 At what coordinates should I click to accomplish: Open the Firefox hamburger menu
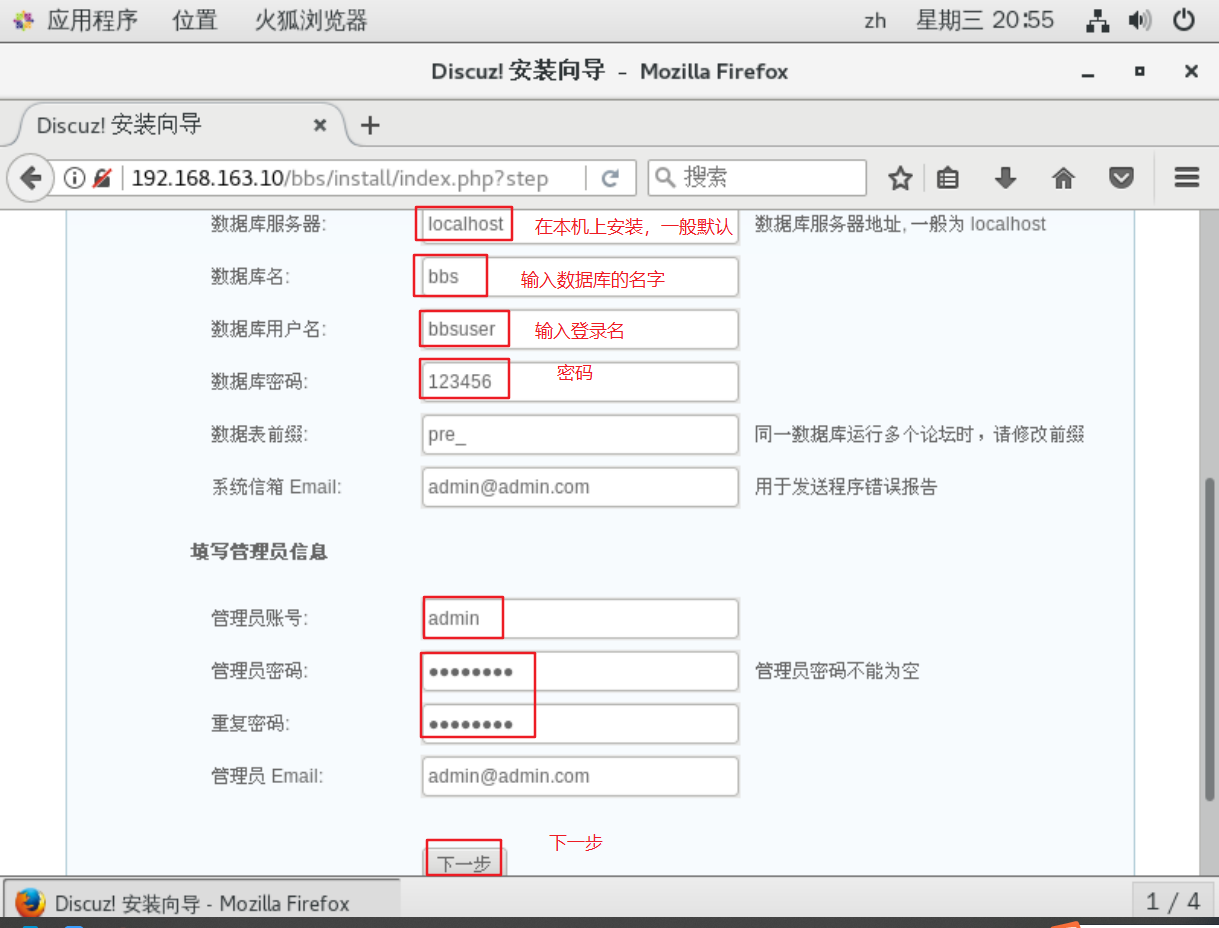[x=1187, y=178]
